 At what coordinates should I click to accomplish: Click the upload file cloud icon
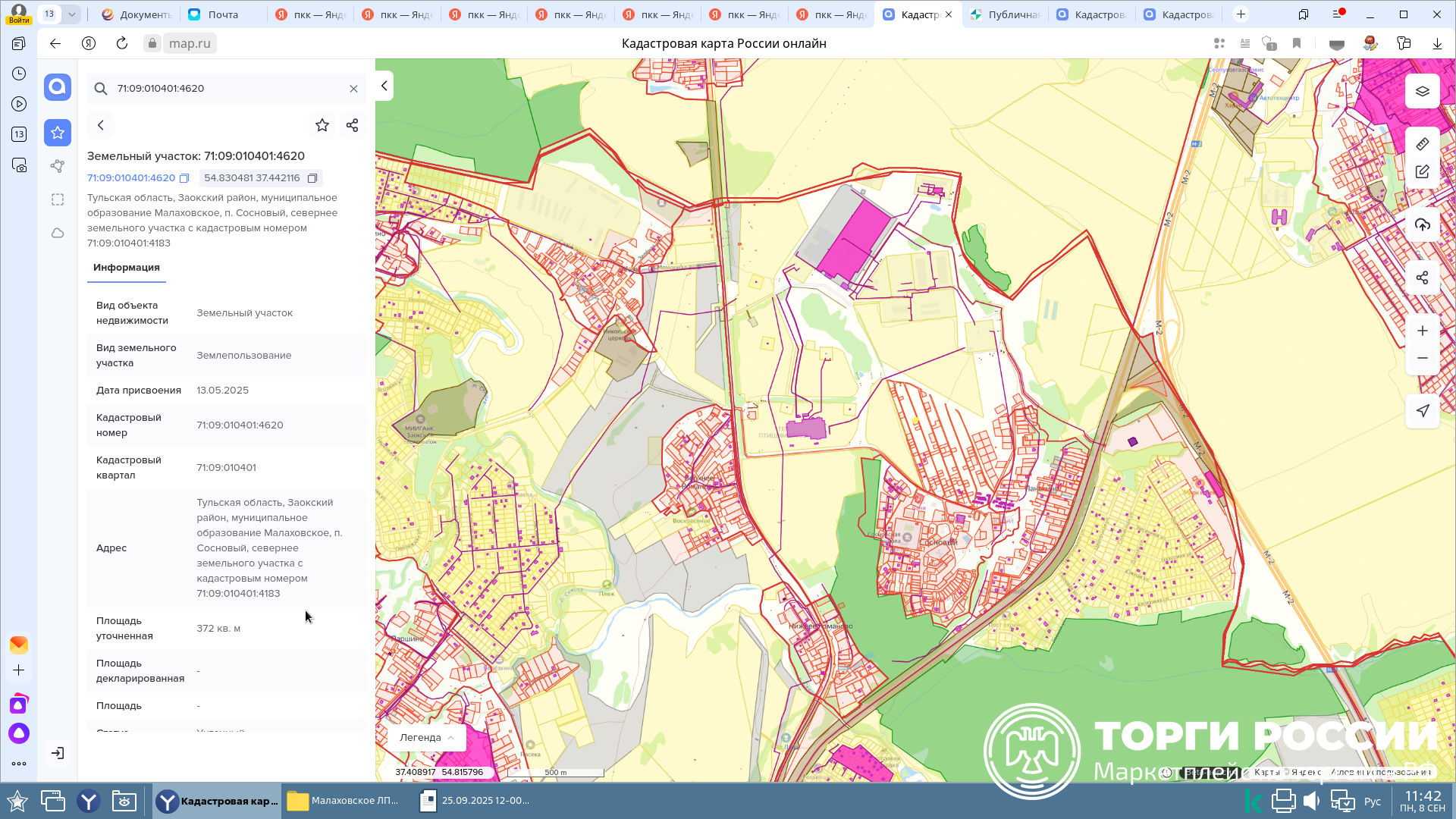[1422, 225]
